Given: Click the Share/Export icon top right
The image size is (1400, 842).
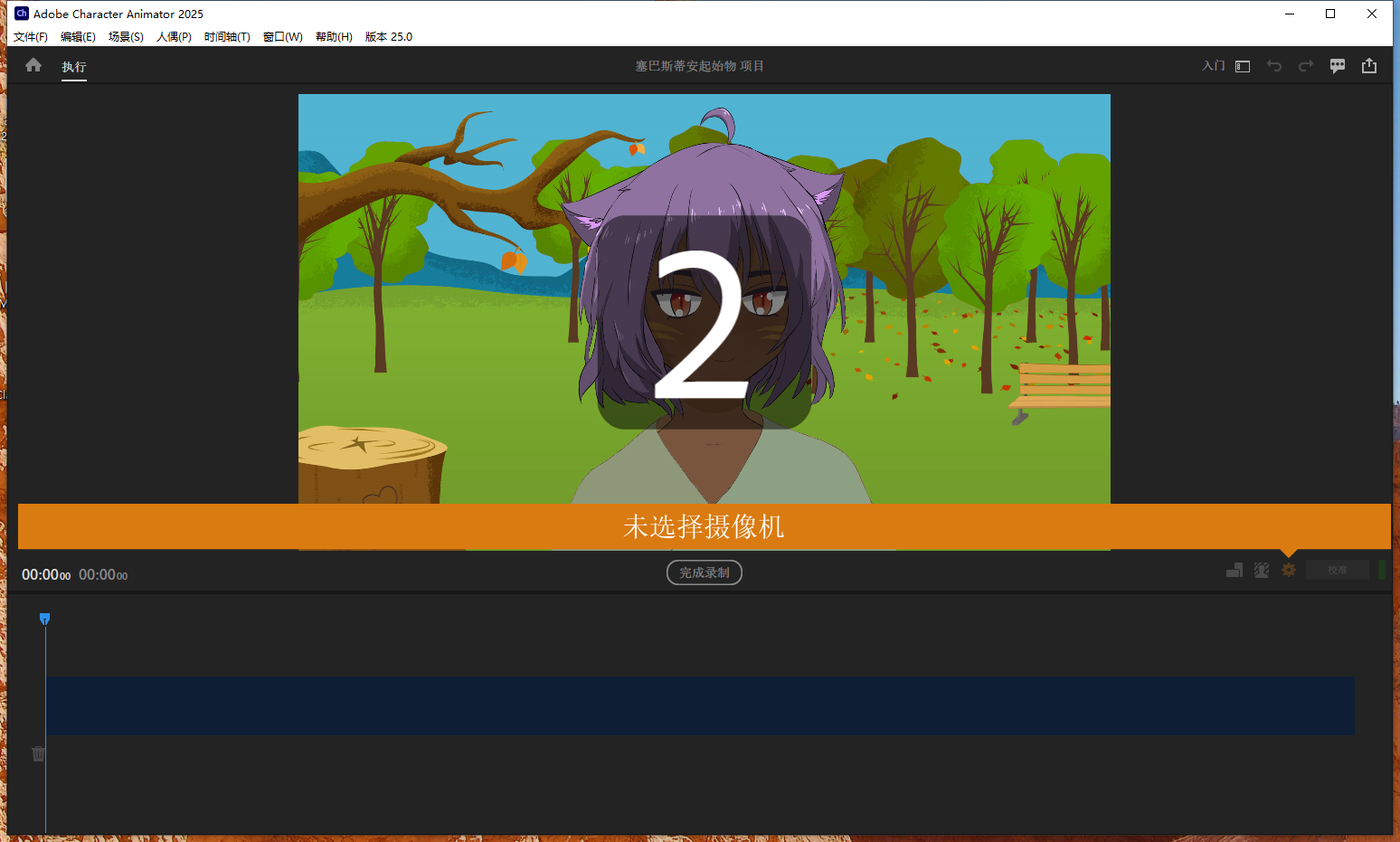Looking at the screenshot, I should point(1369,65).
